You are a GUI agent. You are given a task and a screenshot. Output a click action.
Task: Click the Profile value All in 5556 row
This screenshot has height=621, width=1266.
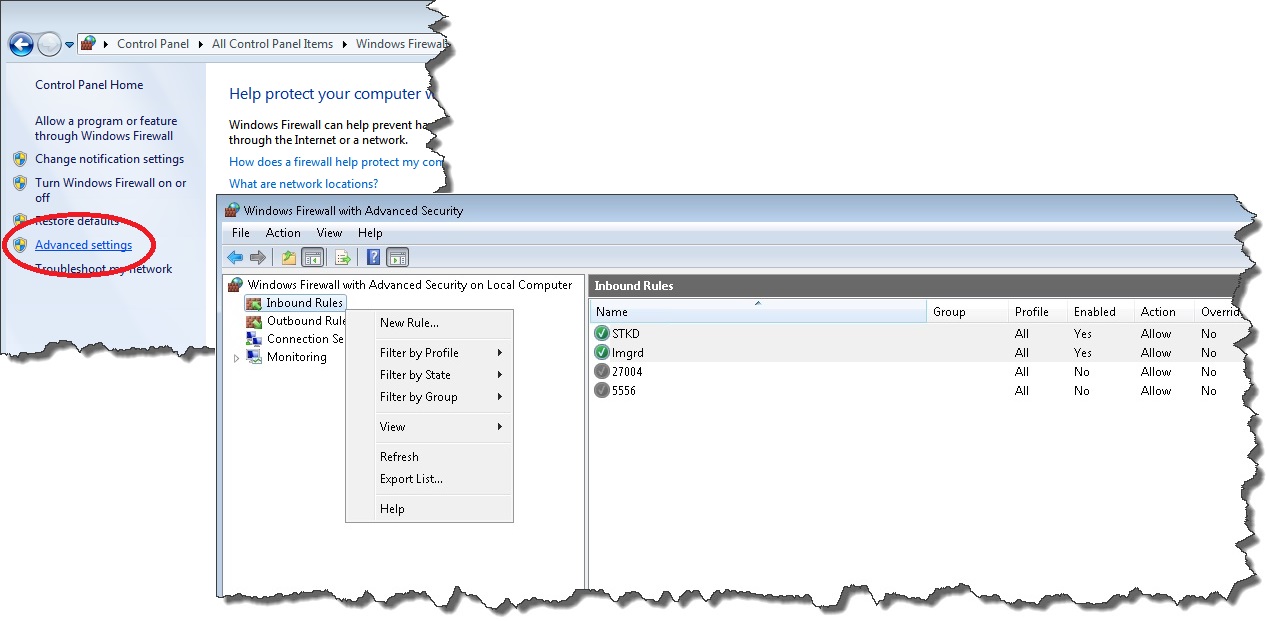[x=1022, y=391]
